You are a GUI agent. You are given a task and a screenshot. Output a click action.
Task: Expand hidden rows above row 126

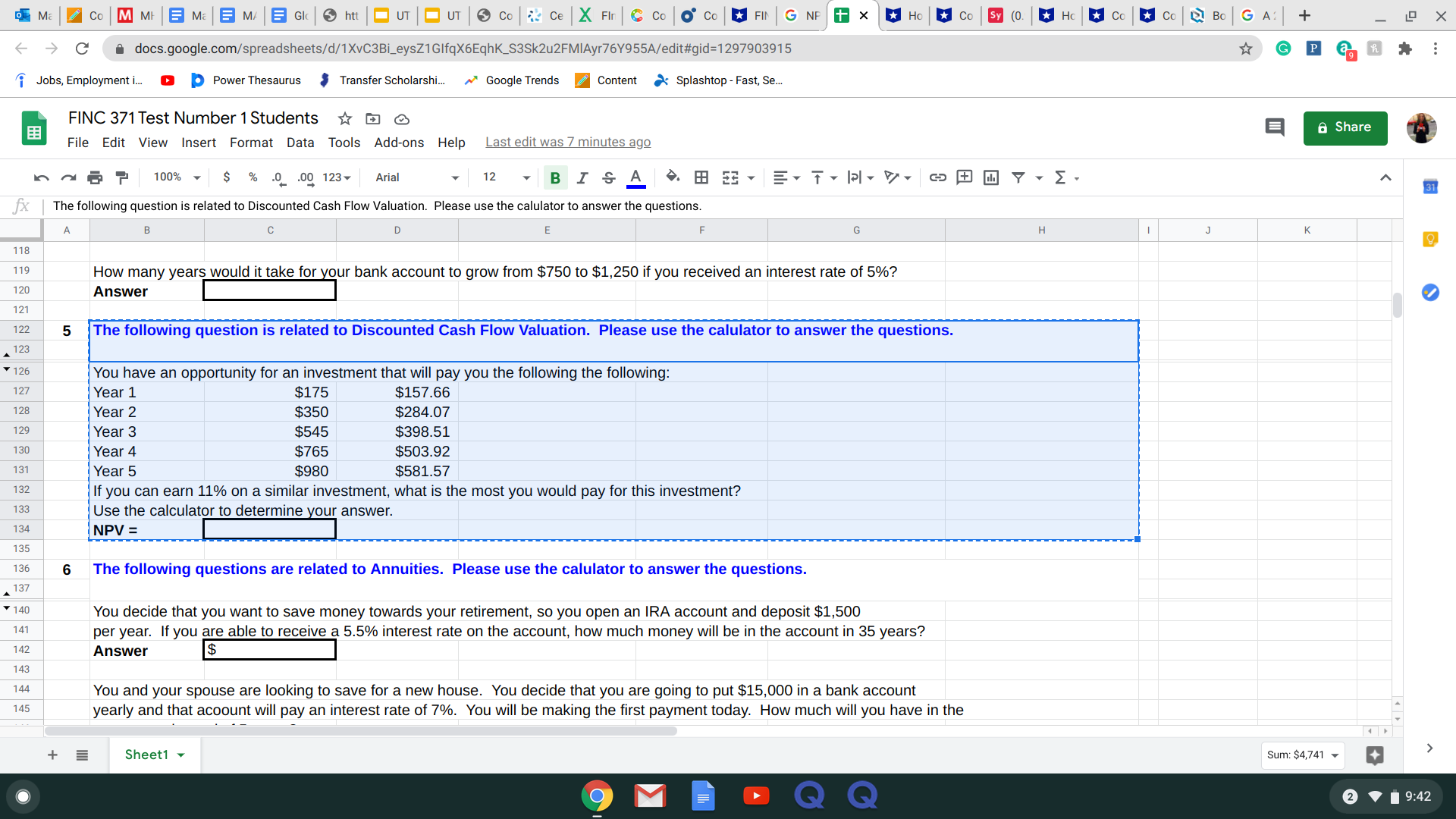coord(7,369)
